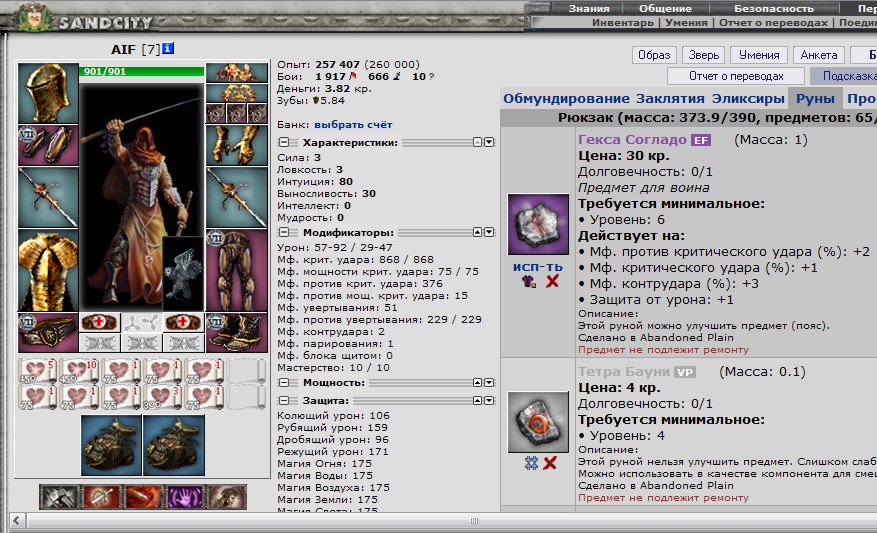Click the golden helmet equipment slot
Screen dimensions: 877x533
click(x=48, y=93)
